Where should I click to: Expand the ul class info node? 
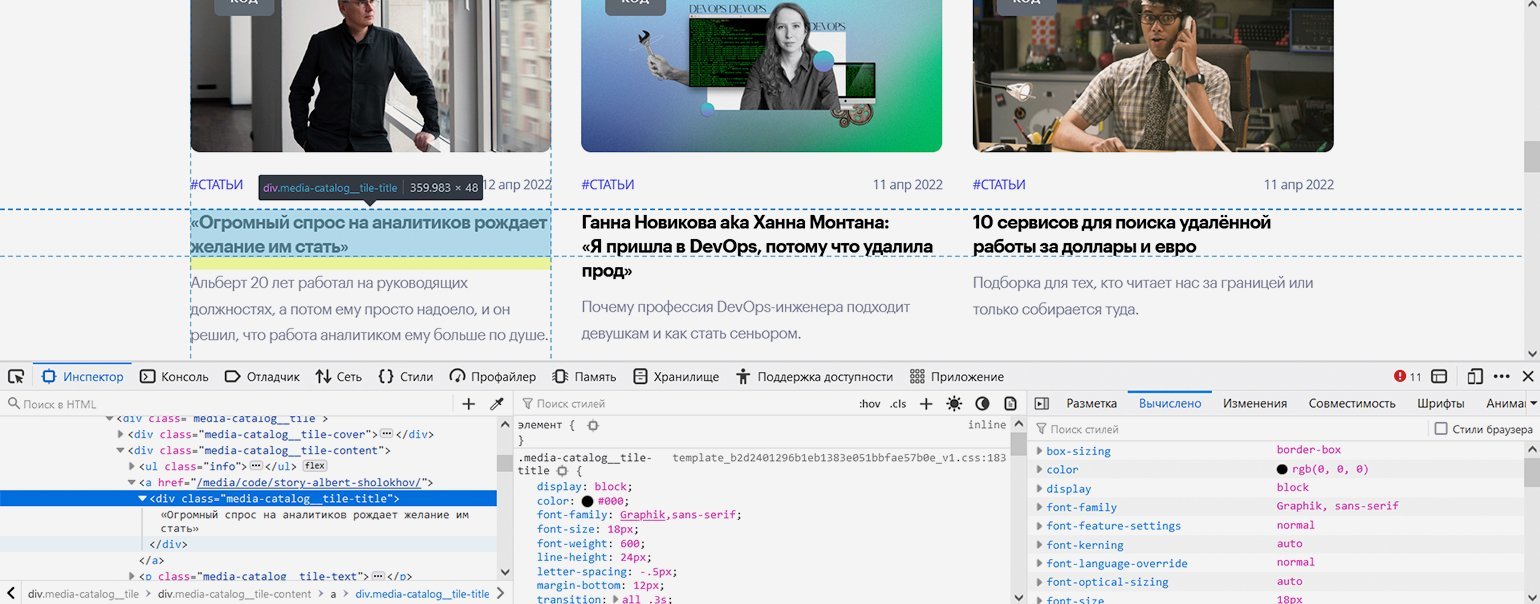pos(132,466)
